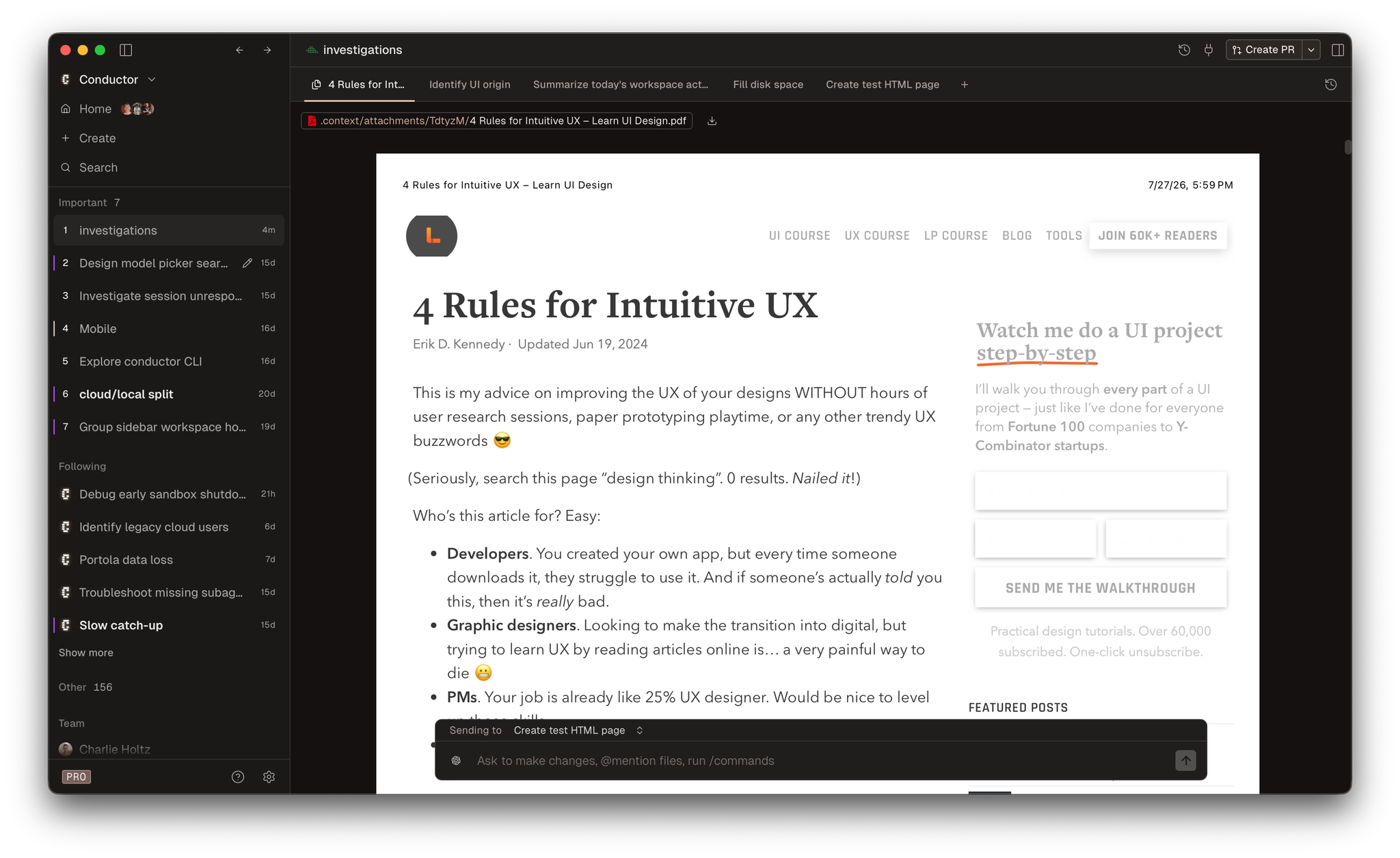Open UX COURSE nav link

click(x=877, y=236)
